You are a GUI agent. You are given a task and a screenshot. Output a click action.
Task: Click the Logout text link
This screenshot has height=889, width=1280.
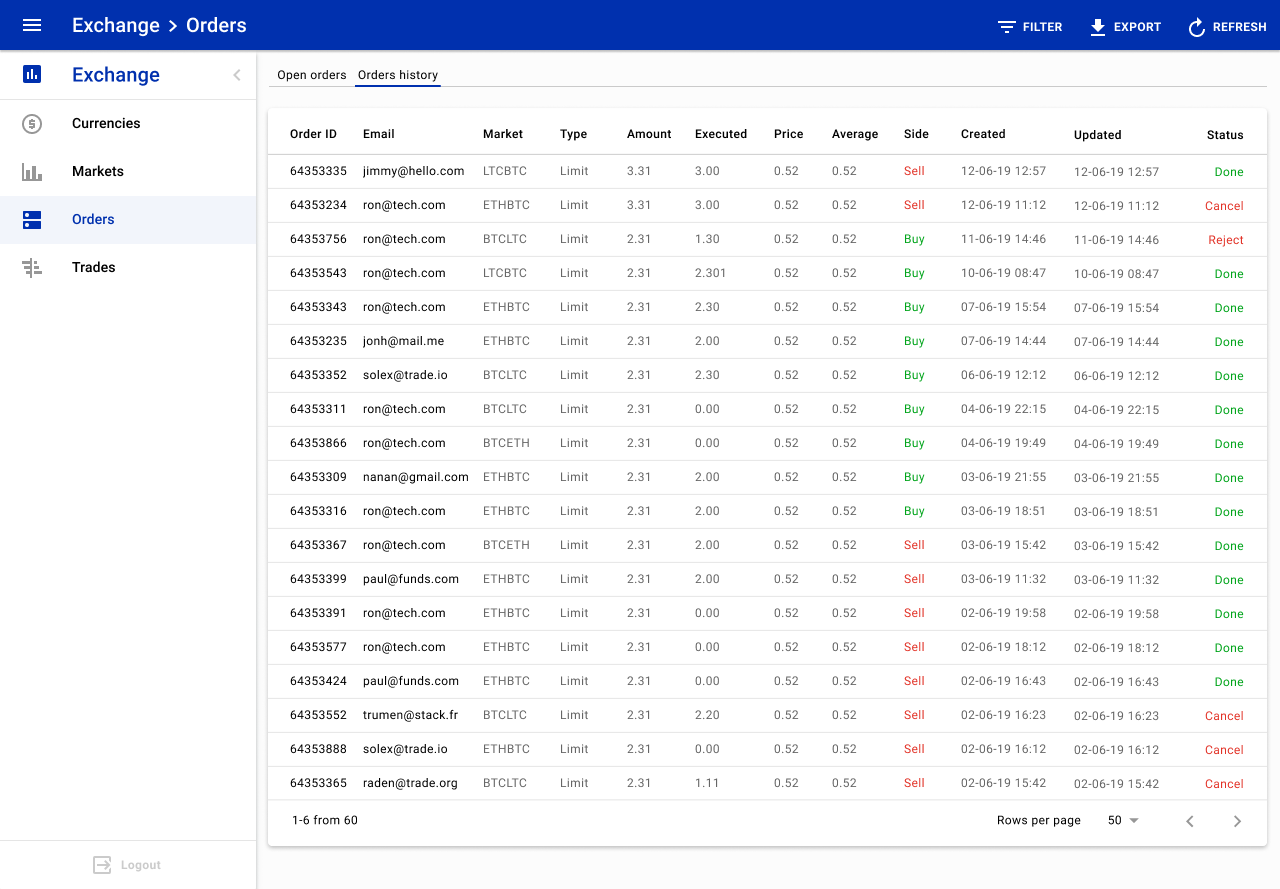point(141,865)
